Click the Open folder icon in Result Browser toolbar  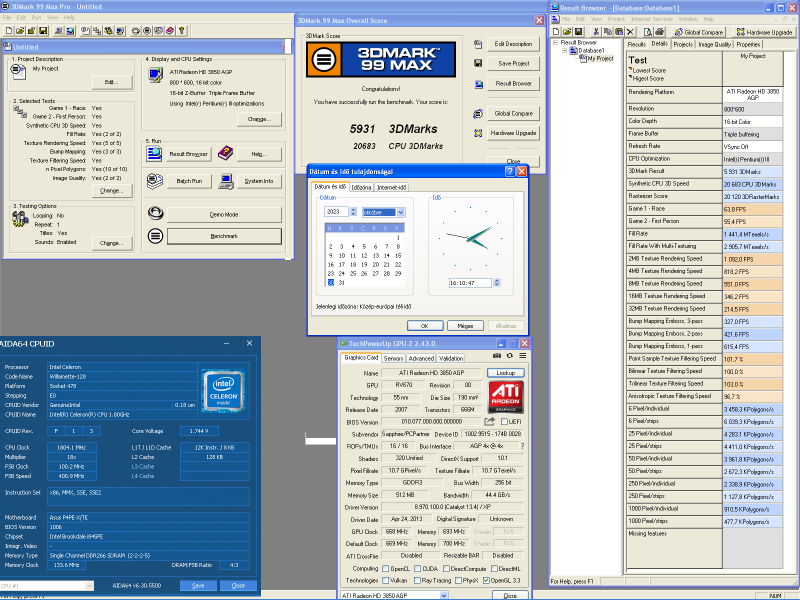(567, 32)
